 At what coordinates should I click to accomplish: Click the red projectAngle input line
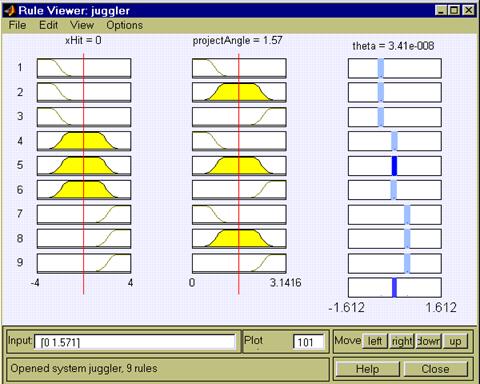click(x=239, y=173)
